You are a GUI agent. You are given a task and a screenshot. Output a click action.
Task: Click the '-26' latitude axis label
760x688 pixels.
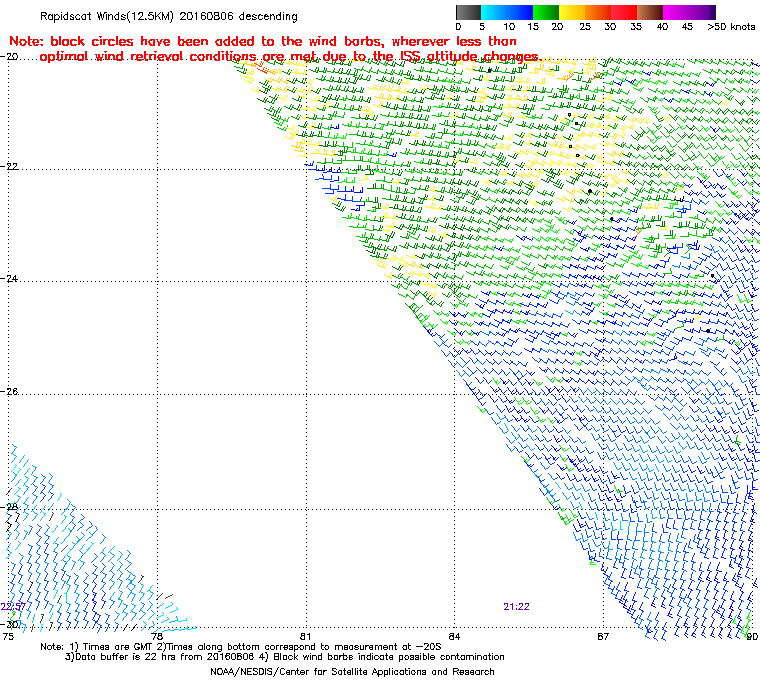pos(9,391)
